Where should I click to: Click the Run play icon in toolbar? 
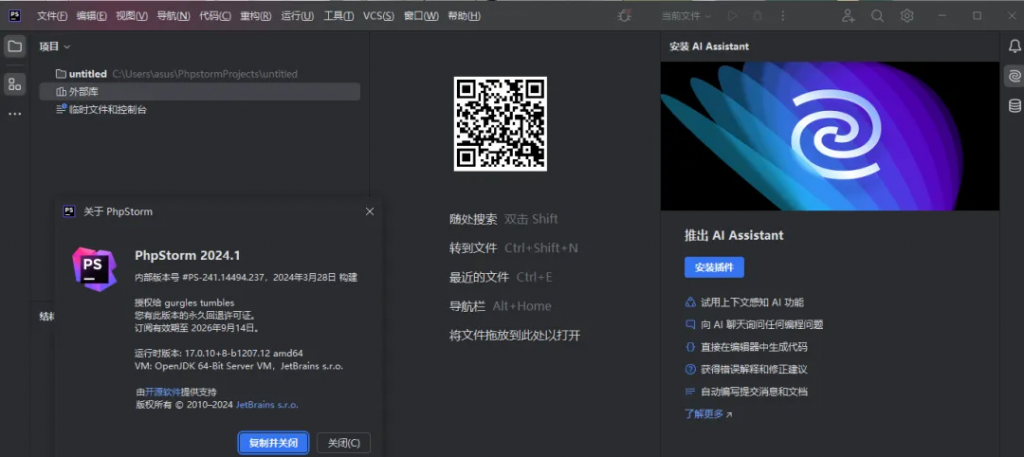pos(733,16)
